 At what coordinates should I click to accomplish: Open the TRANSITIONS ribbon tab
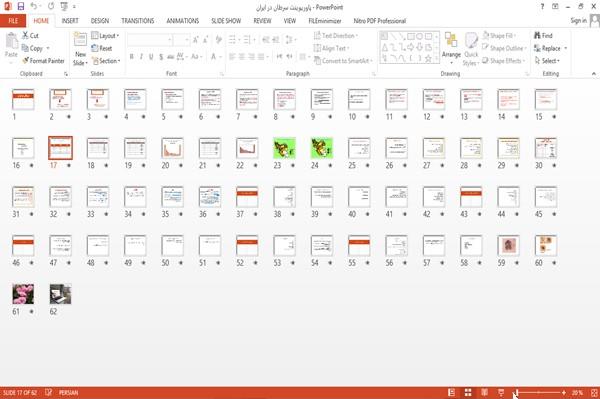click(138, 21)
